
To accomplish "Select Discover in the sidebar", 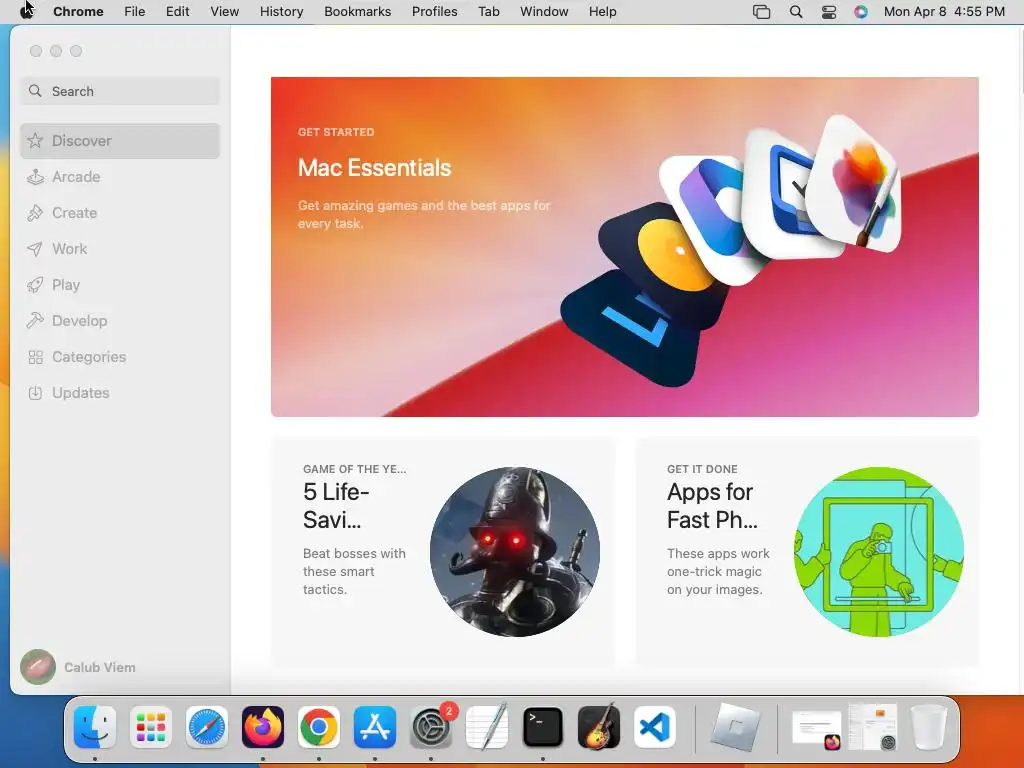I will 120,140.
